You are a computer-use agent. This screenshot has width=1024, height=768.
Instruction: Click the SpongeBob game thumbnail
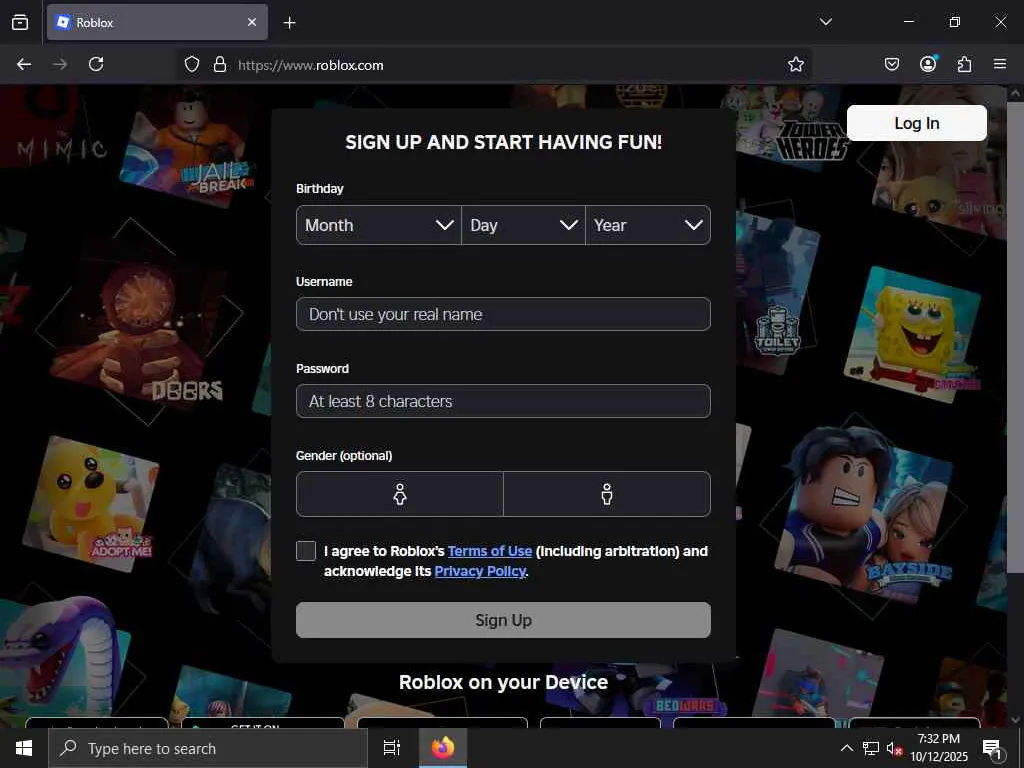point(913,333)
